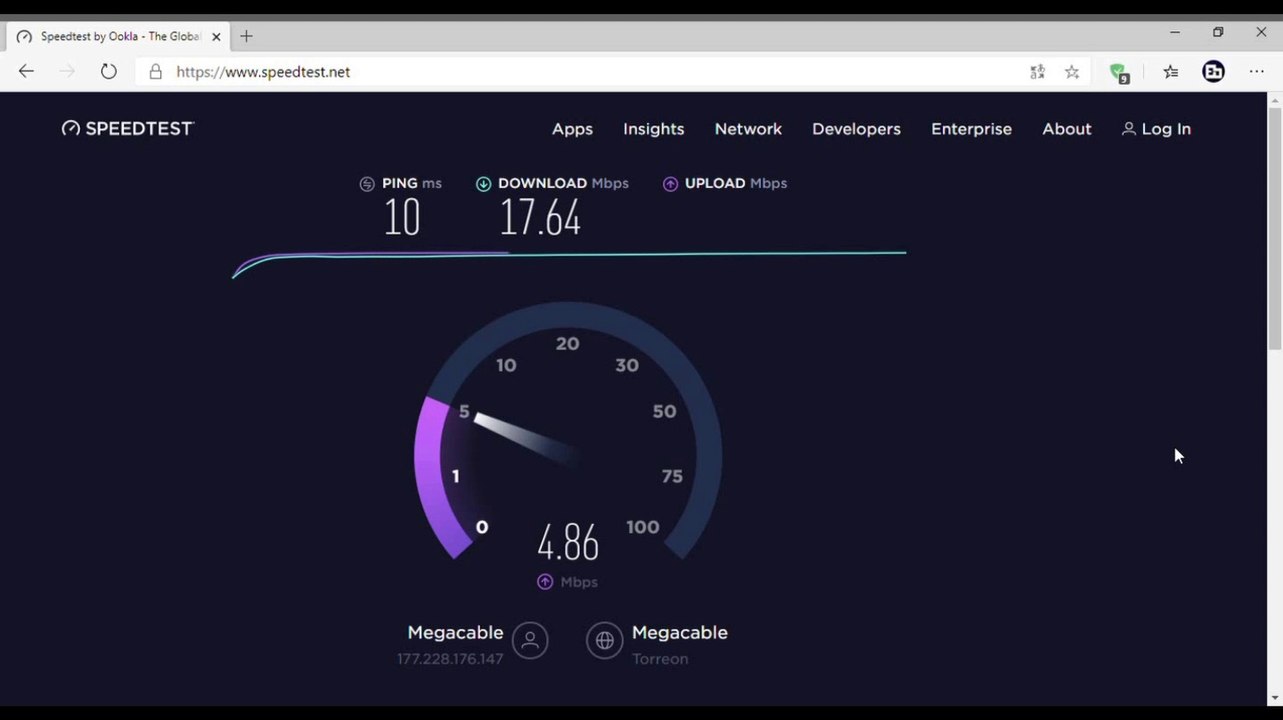Restore down the browser window
The height and width of the screenshot is (720, 1283).
pos(1218,32)
